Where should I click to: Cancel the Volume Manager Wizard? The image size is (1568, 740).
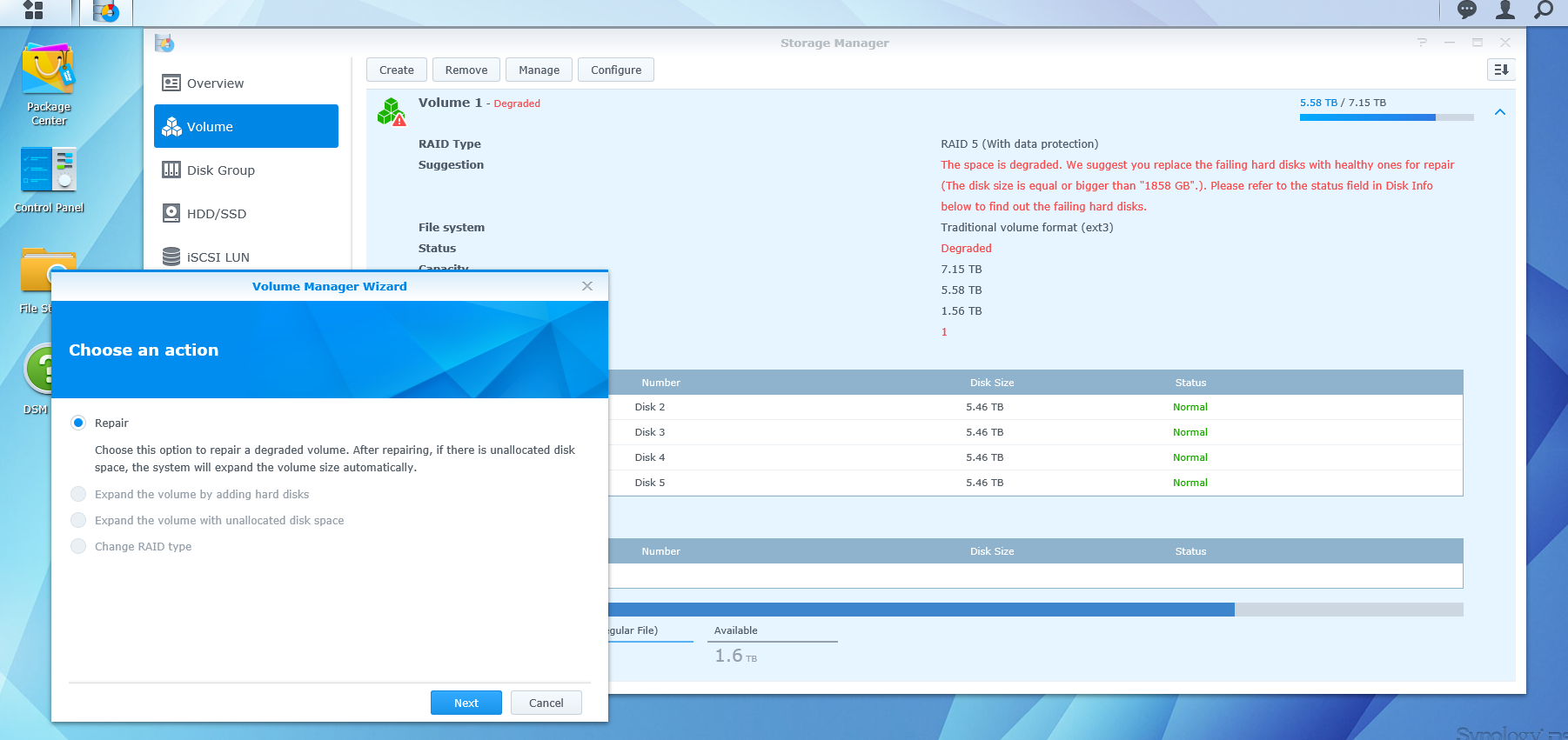pos(546,703)
